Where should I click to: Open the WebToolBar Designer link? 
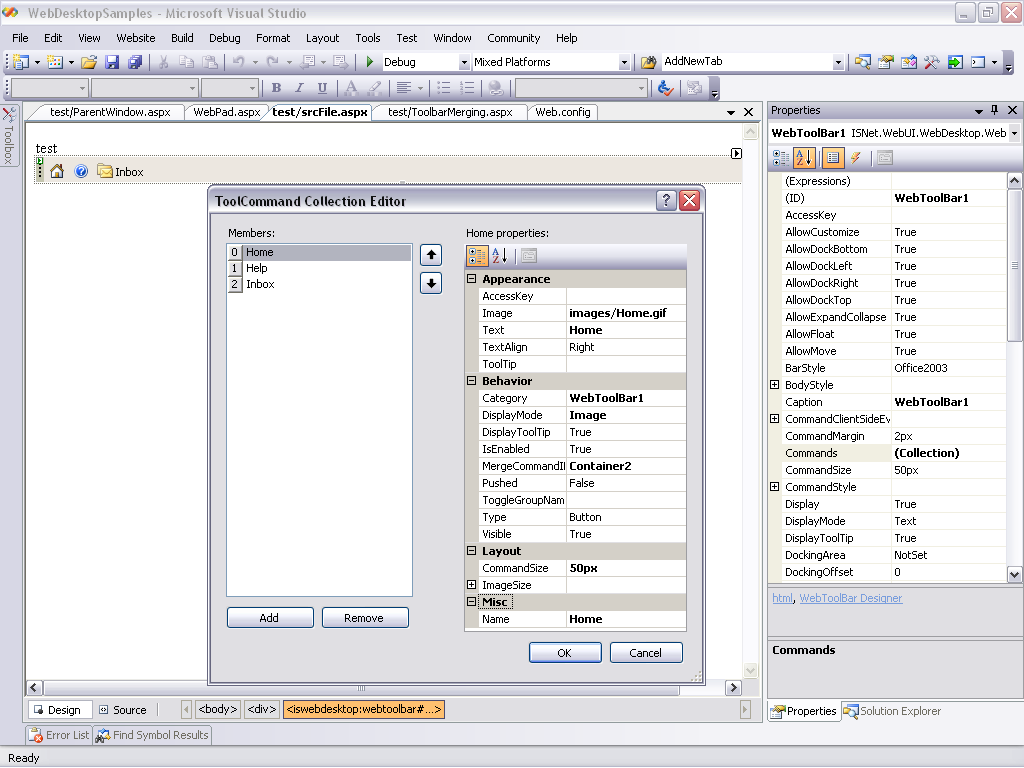pyautogui.click(x=850, y=598)
